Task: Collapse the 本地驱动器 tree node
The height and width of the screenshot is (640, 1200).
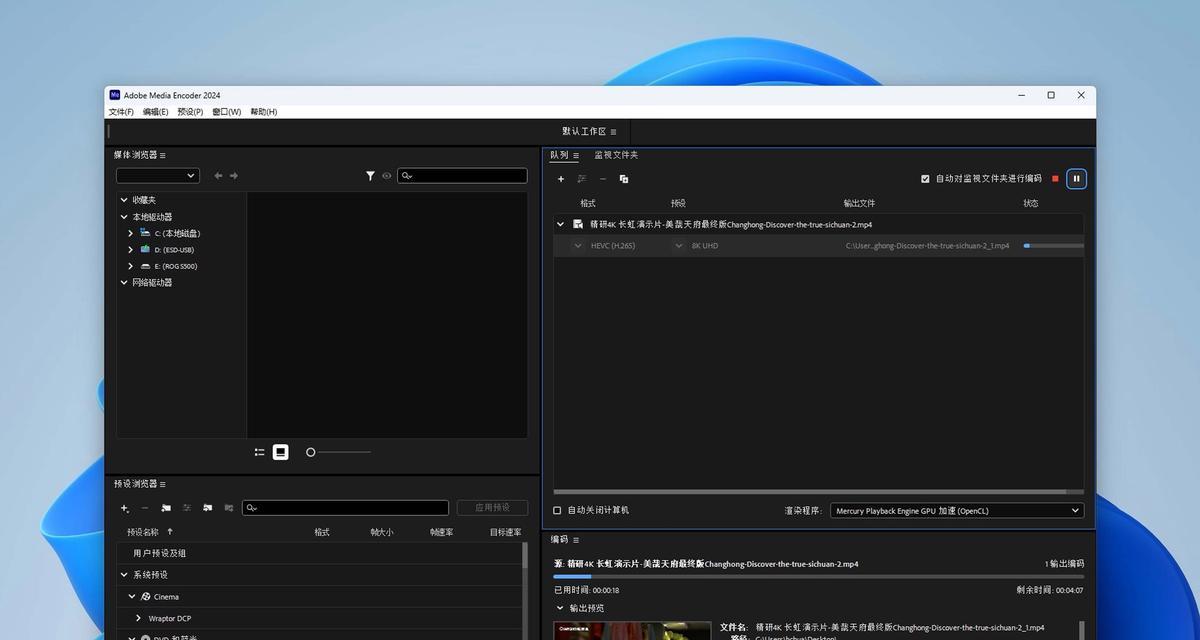Action: [124, 217]
